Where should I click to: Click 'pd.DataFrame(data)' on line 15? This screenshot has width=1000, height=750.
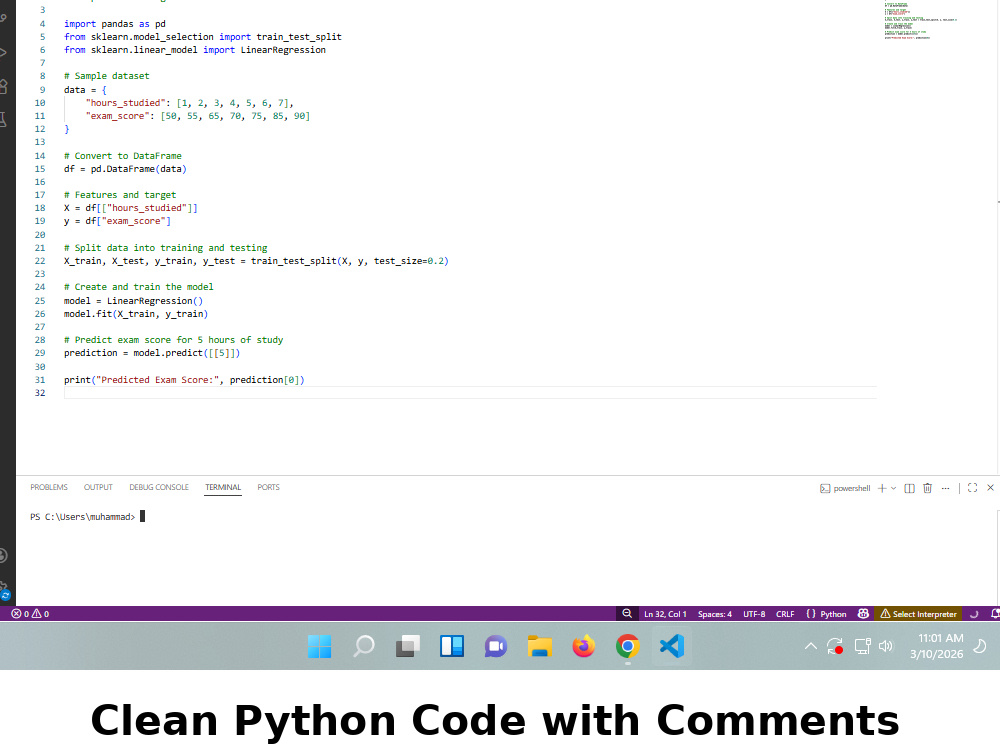point(138,169)
